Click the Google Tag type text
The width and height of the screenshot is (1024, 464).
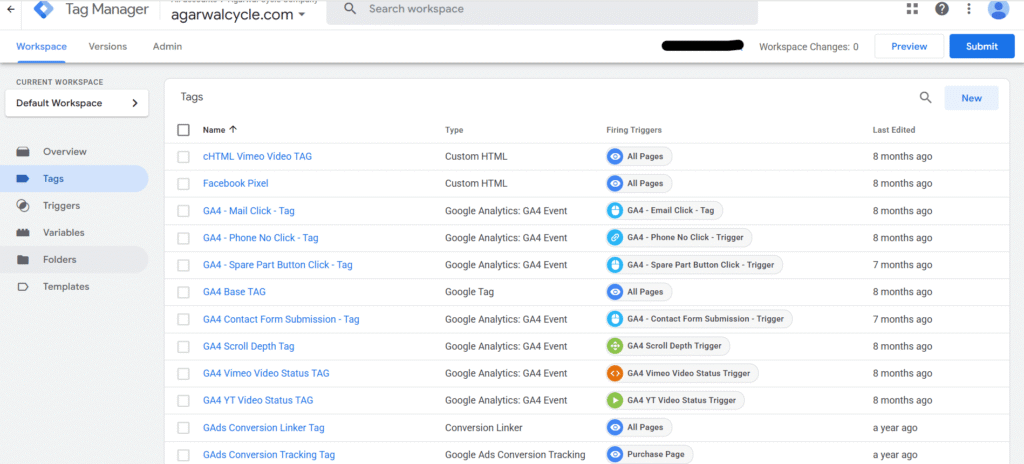coord(469,292)
